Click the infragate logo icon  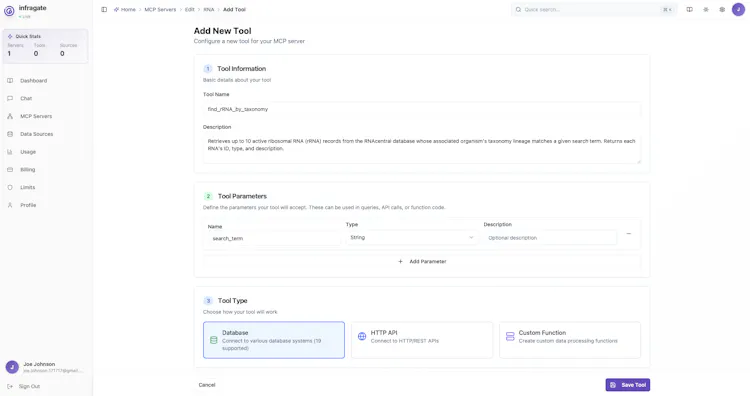coord(9,11)
